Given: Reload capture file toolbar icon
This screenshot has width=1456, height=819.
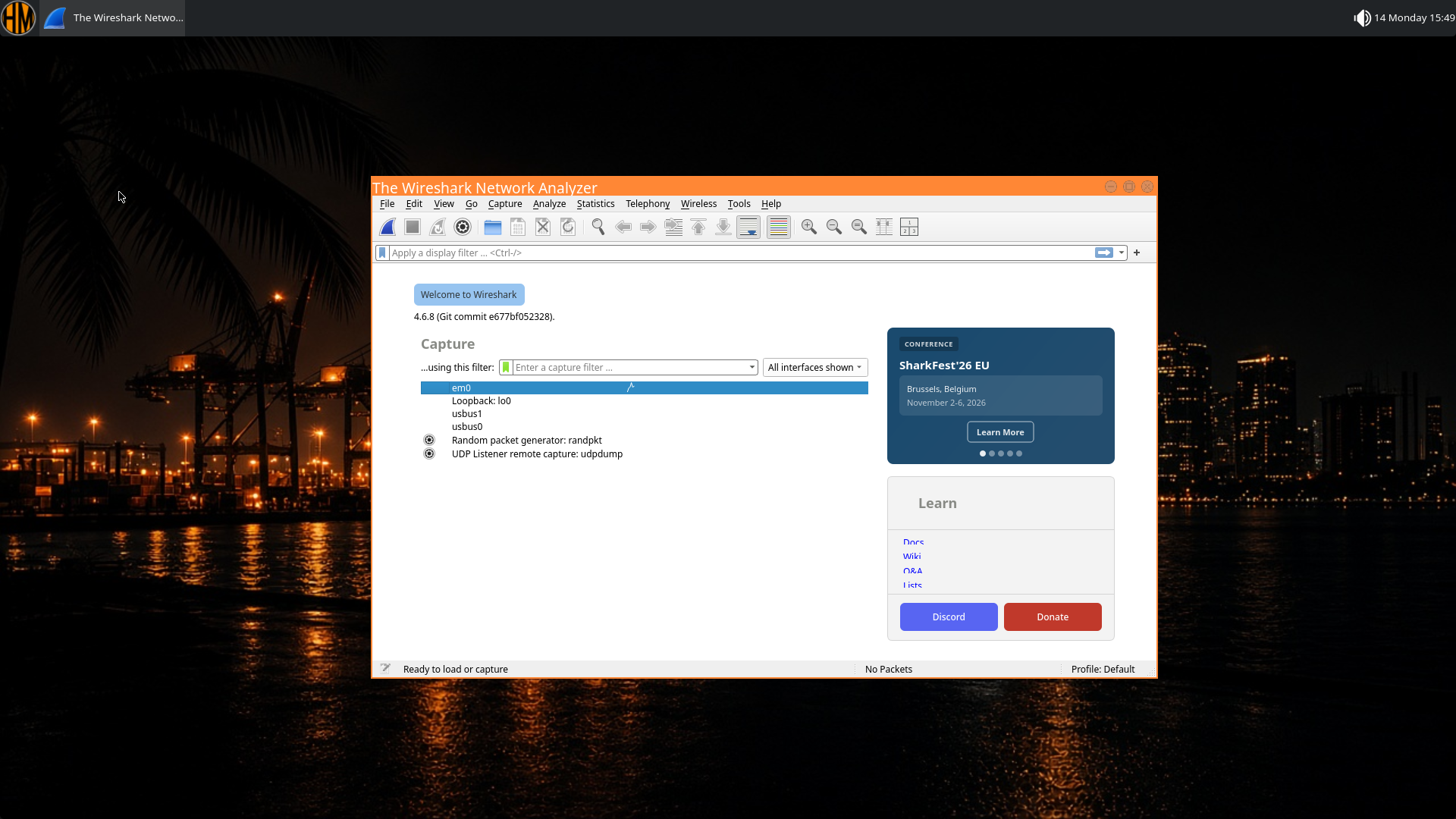Looking at the screenshot, I should [x=568, y=227].
